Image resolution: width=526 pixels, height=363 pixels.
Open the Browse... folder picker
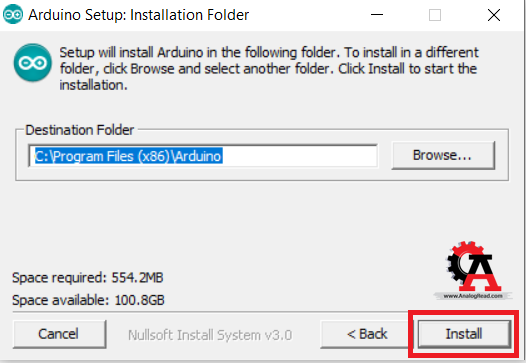443,155
